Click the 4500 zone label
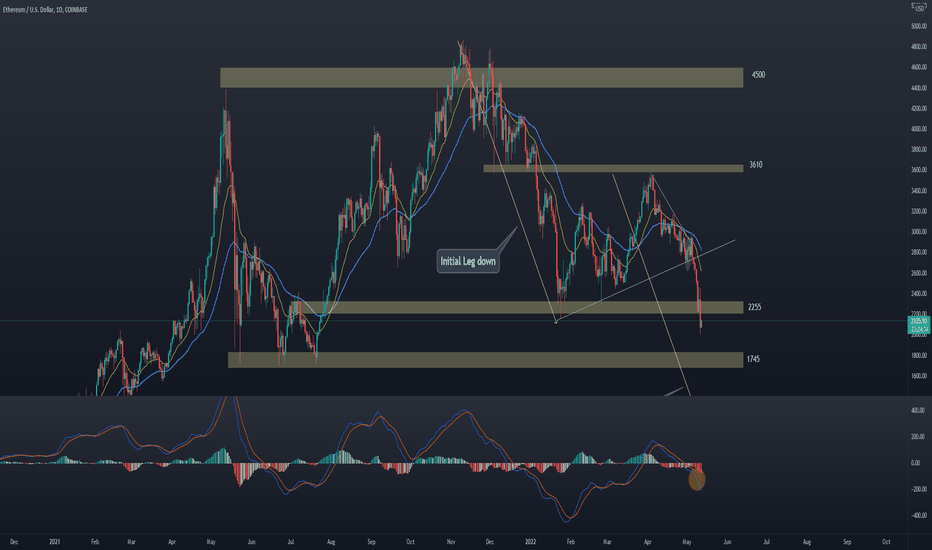Screen dimensions: 932x550 758,75
